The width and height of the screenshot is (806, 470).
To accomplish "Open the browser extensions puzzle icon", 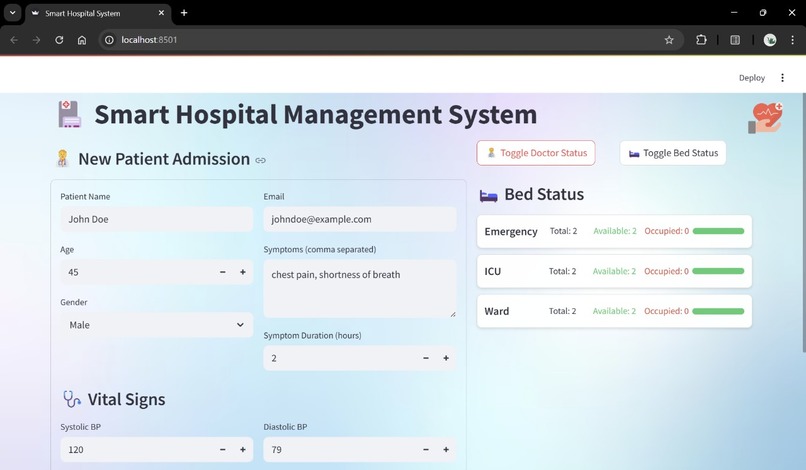I will tap(701, 40).
